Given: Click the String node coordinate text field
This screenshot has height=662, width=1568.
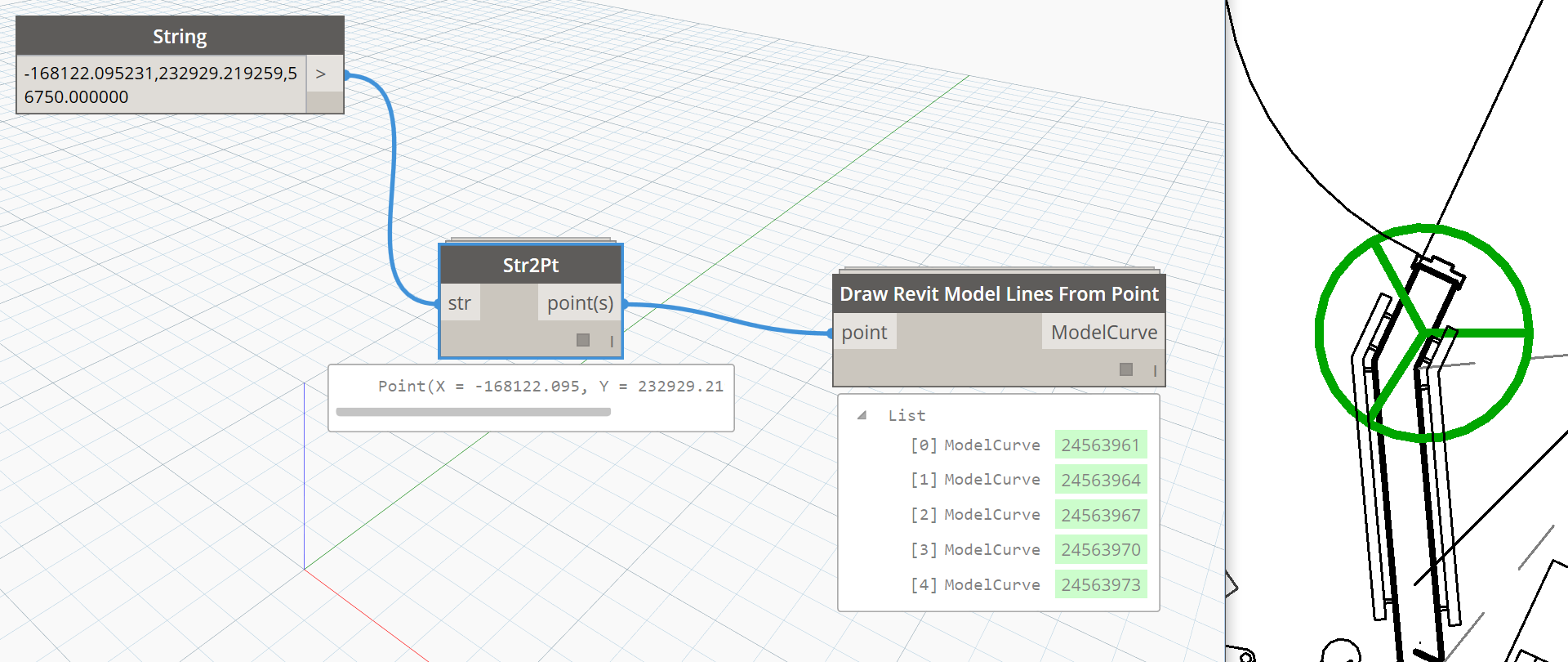Looking at the screenshot, I should [161, 84].
